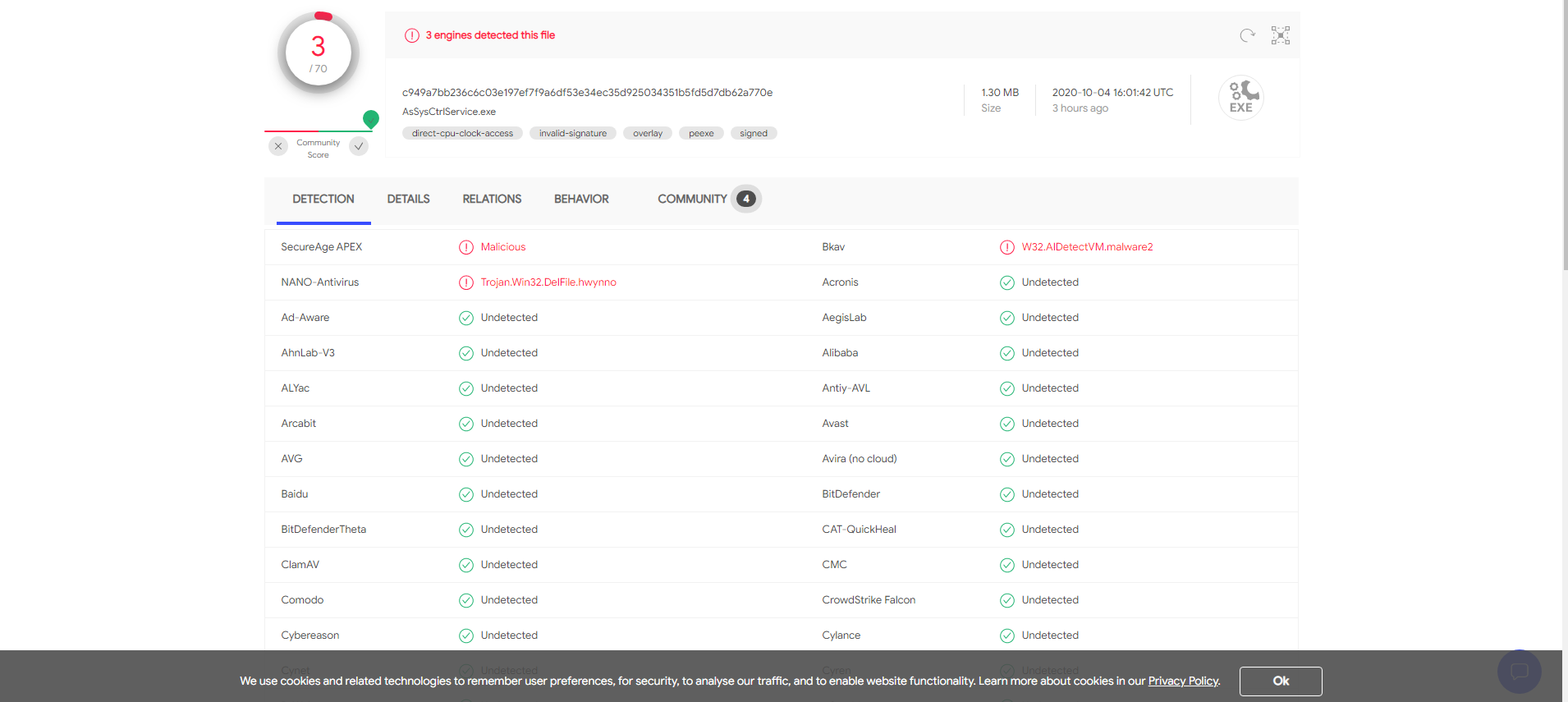Click the invalid-signature tag
Screen dimensions: 1568x702
click(x=572, y=133)
